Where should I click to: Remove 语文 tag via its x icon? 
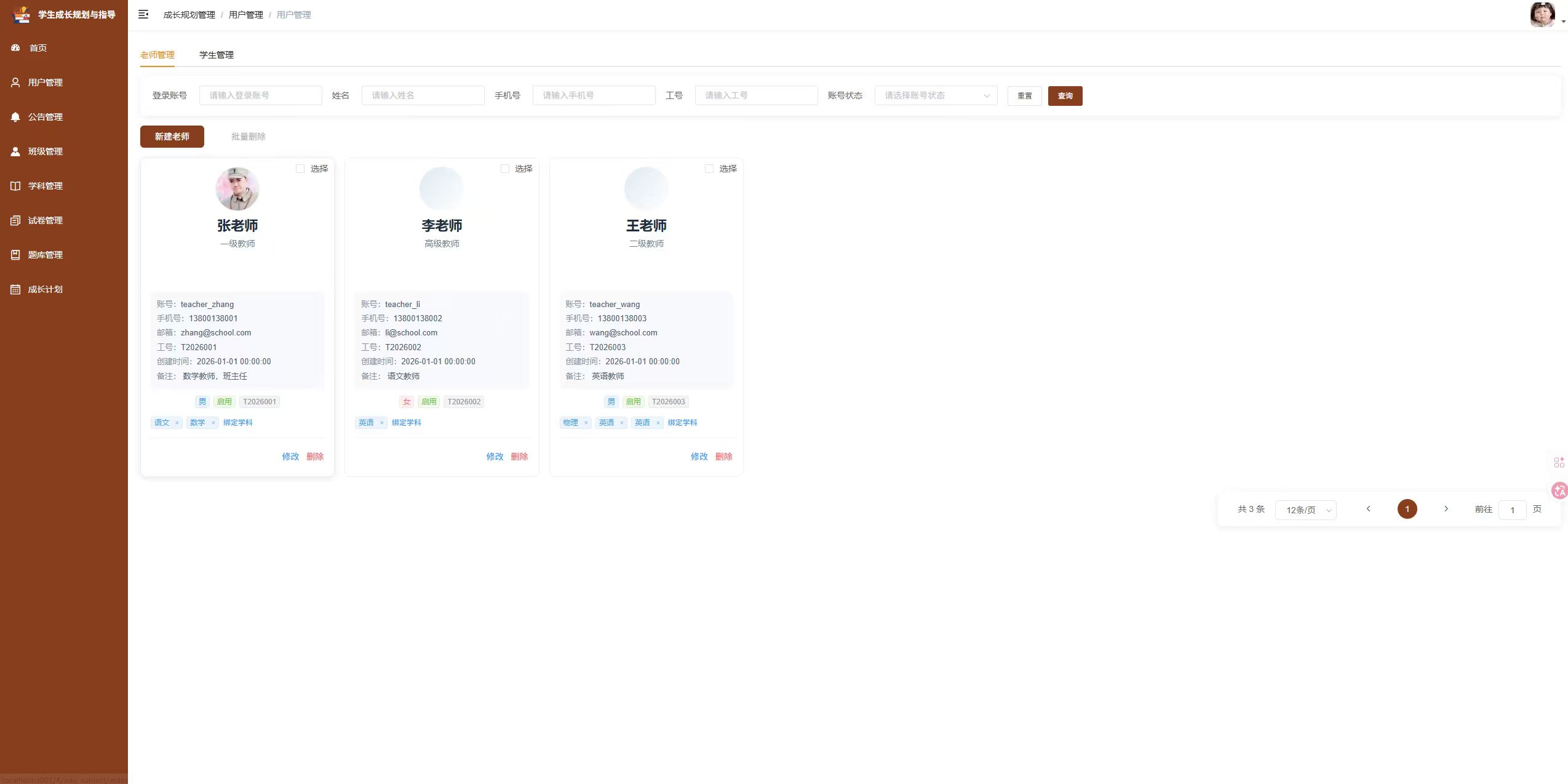point(177,423)
